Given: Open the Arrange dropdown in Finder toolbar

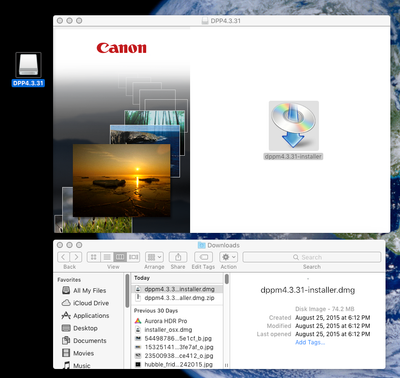Looking at the screenshot, I should point(154,257).
